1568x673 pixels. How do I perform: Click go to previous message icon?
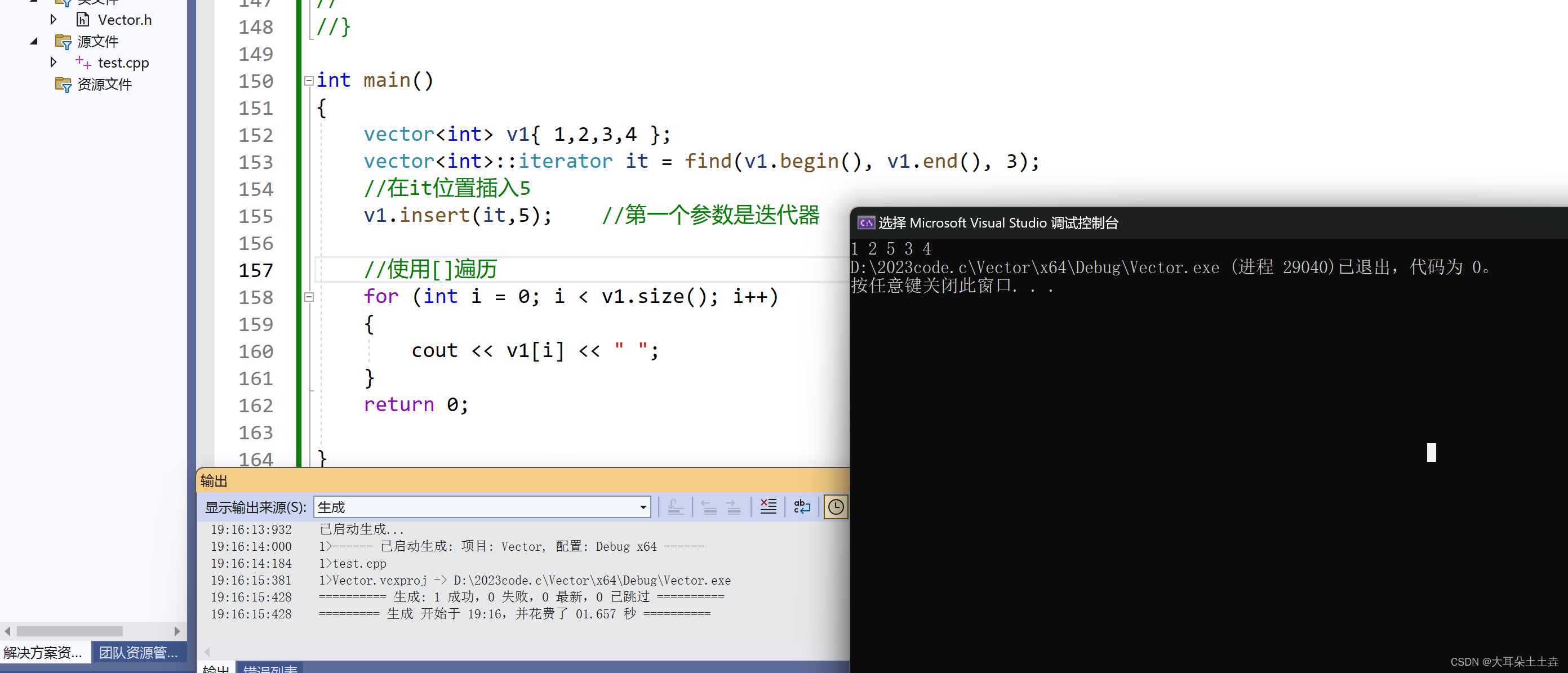pyautogui.click(x=709, y=506)
